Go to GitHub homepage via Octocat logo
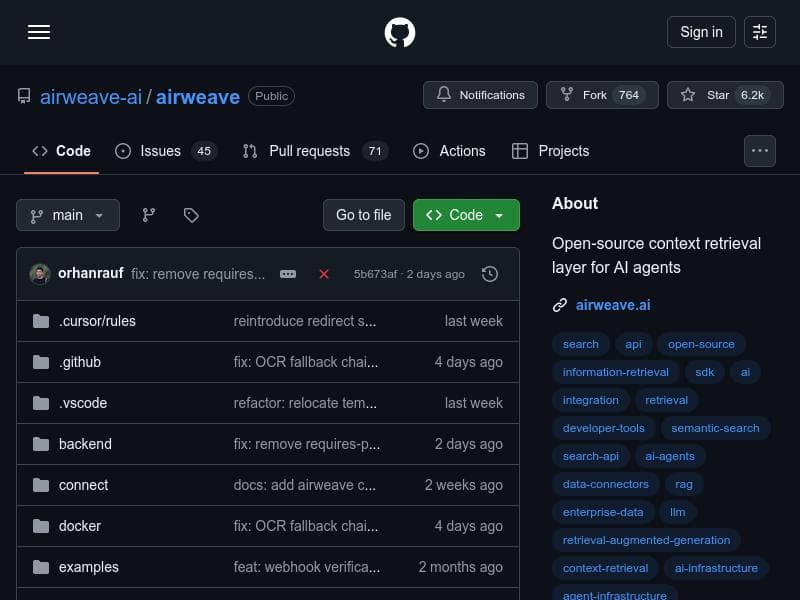This screenshot has height=600, width=800. [399, 32]
